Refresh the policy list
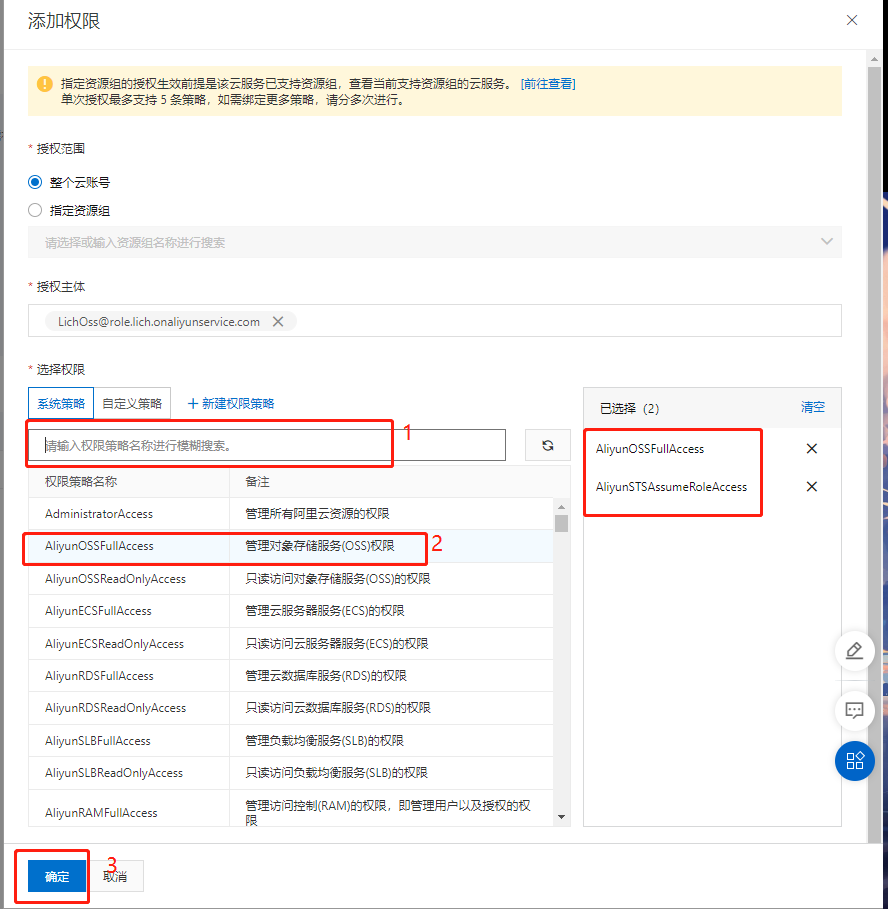 [x=548, y=445]
